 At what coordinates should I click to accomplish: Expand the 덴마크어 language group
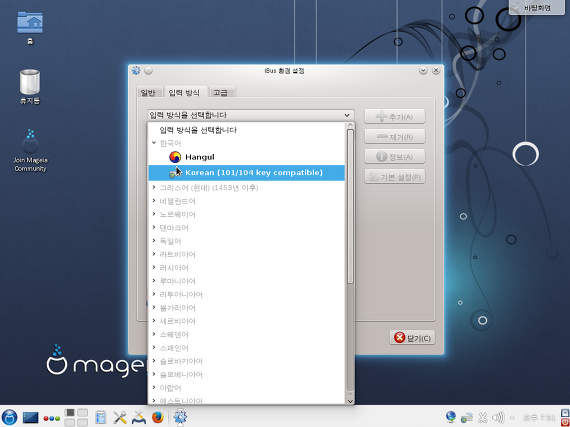tap(154, 228)
